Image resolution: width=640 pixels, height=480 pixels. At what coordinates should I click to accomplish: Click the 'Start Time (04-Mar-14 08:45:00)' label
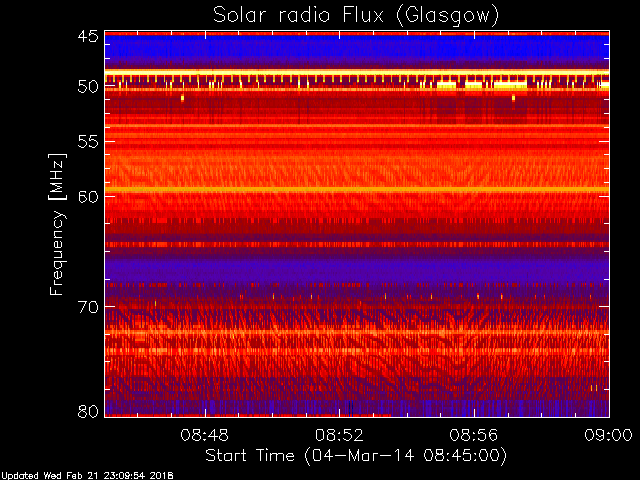point(356,455)
